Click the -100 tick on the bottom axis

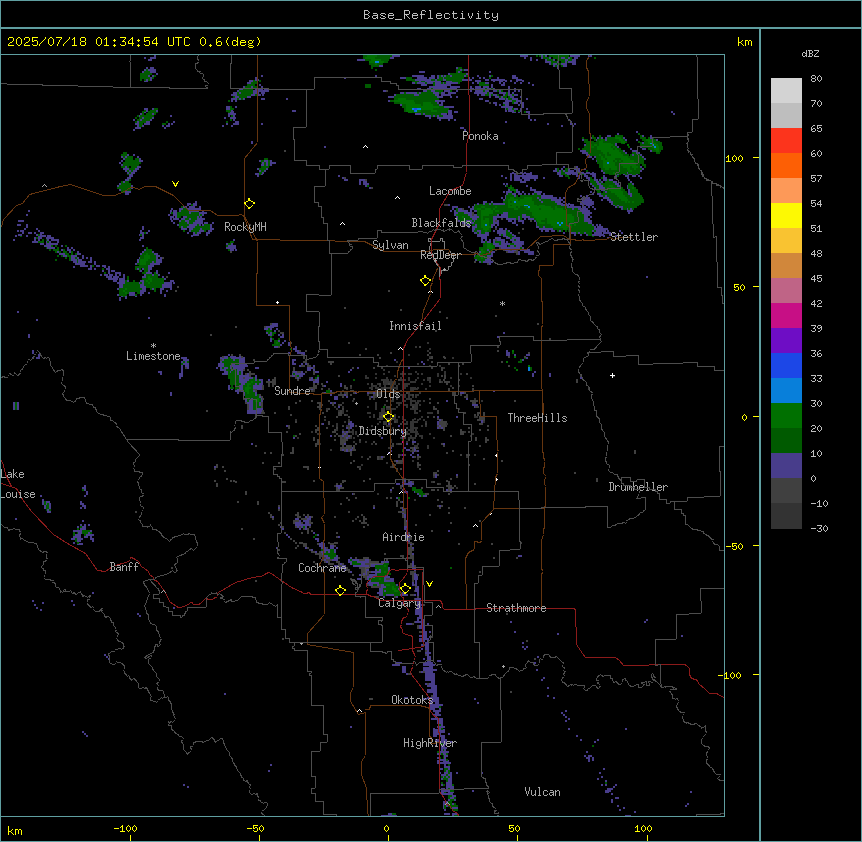(x=125, y=828)
